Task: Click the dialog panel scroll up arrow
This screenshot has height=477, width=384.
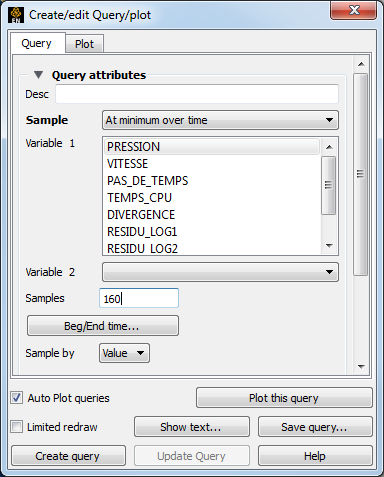Action: [361, 64]
